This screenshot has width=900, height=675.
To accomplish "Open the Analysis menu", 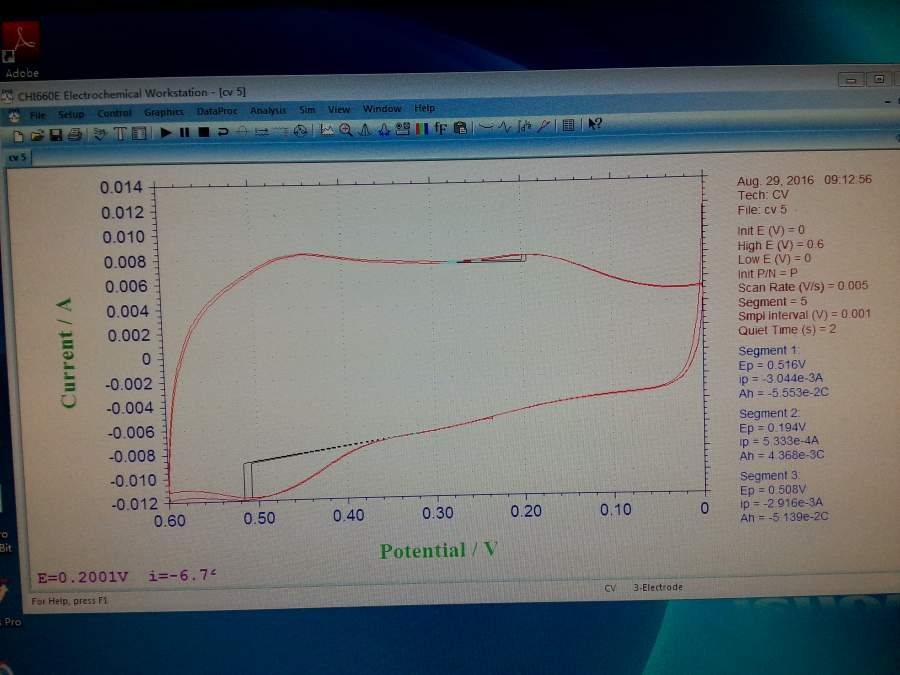I will (268, 110).
